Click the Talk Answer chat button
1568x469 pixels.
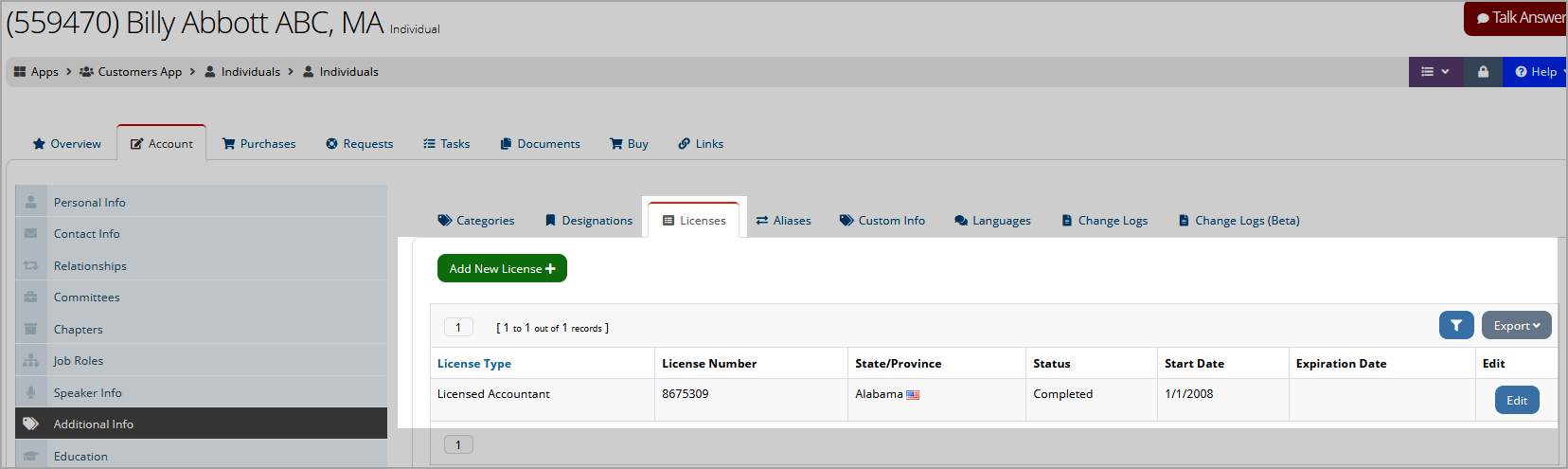pos(1516,18)
